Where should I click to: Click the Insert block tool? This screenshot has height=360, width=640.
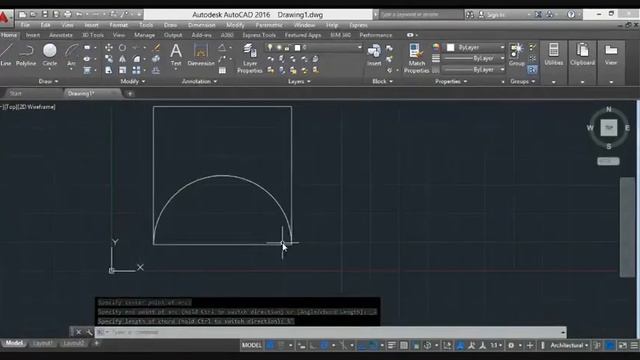[374, 54]
